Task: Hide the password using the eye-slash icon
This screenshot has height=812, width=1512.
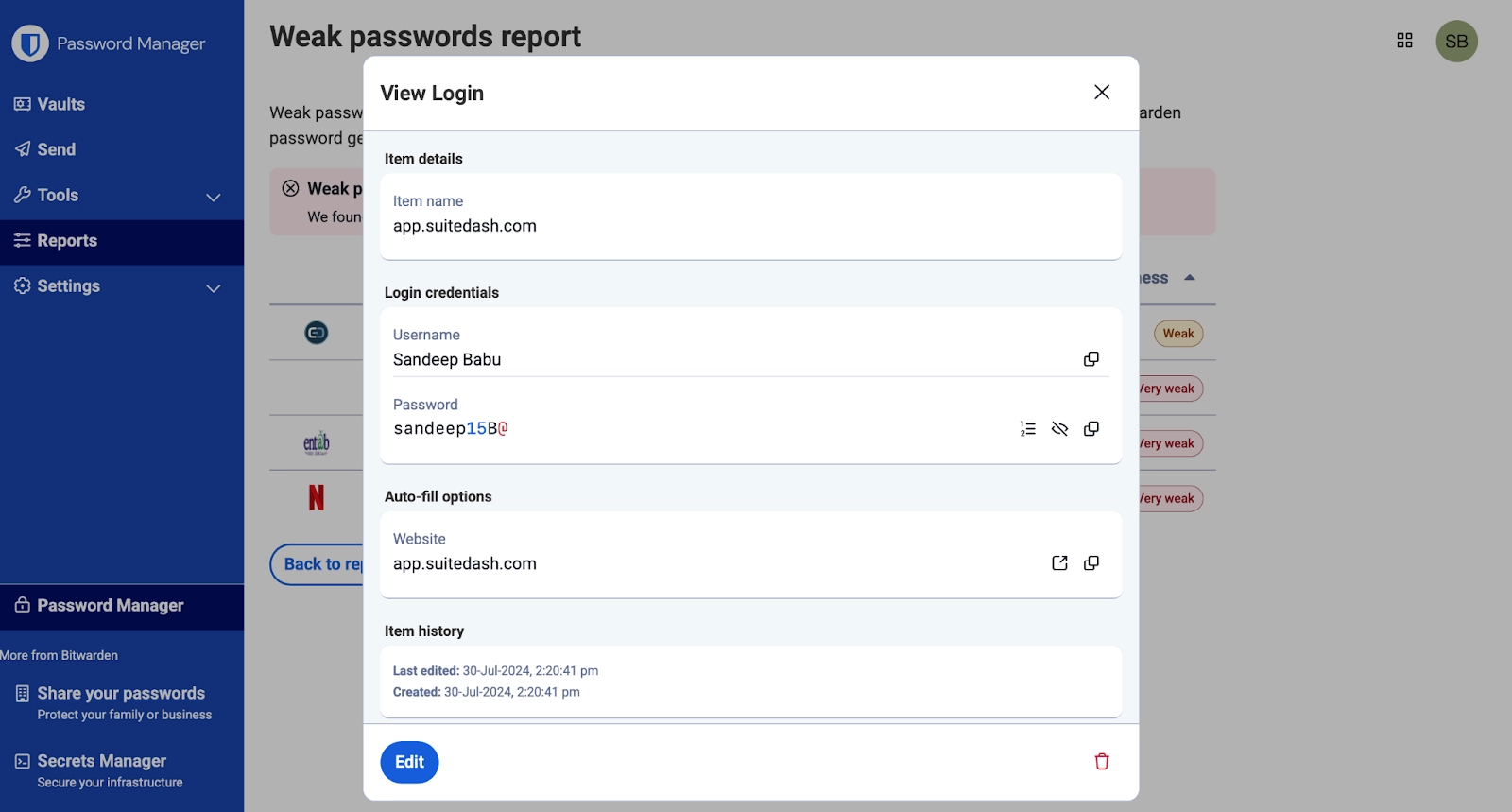Action: (1059, 429)
